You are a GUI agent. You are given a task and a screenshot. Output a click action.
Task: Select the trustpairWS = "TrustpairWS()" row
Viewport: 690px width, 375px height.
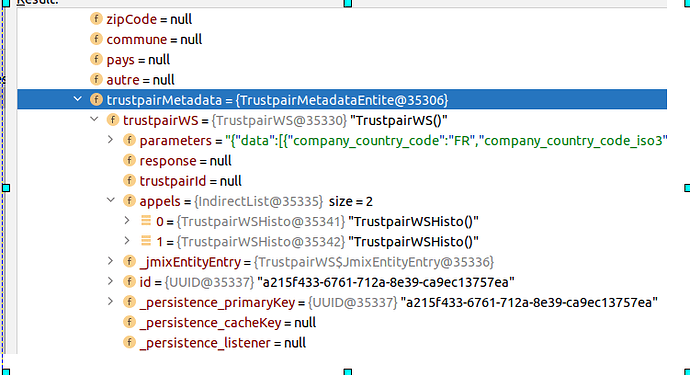[285, 121]
